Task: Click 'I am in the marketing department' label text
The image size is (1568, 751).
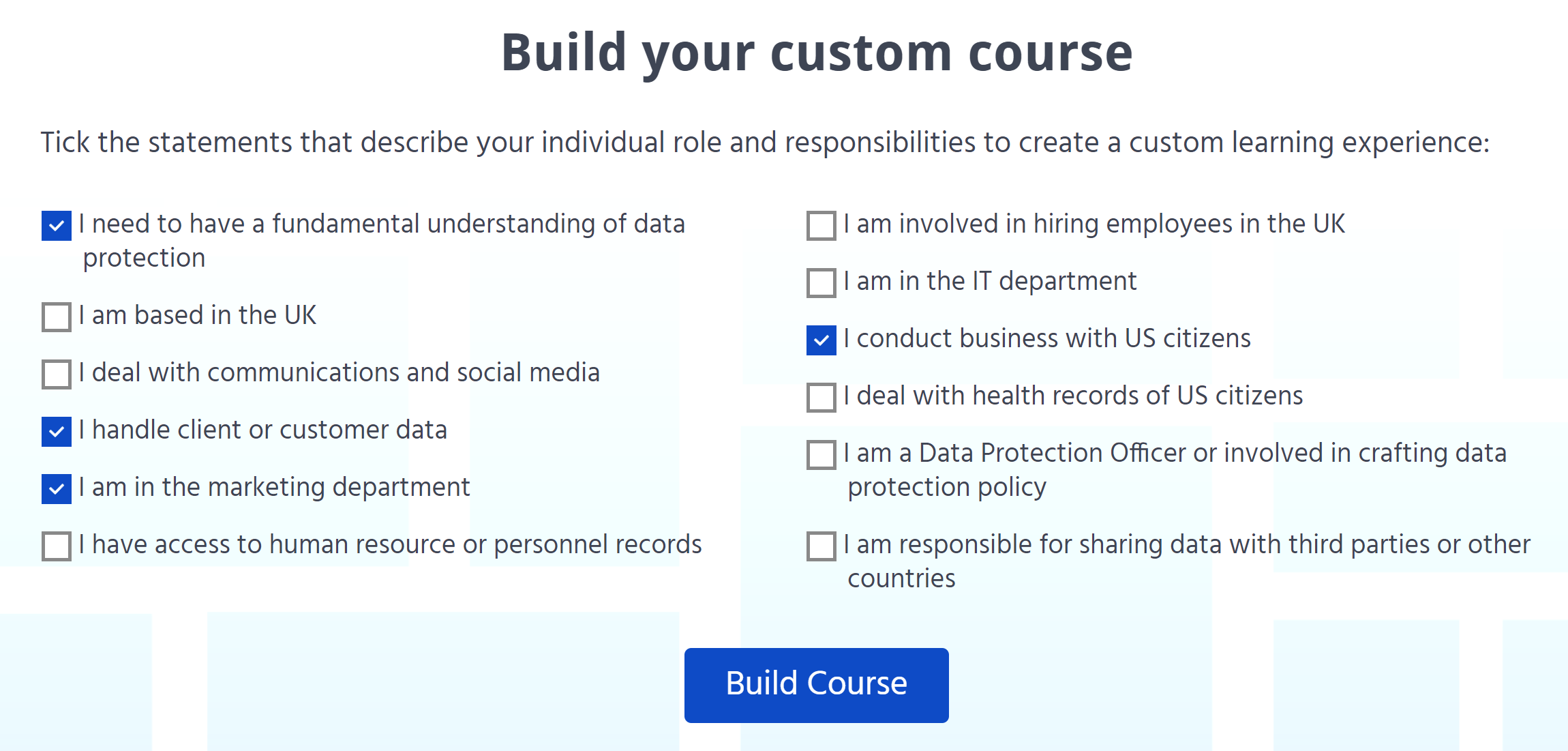Action: coord(274,488)
